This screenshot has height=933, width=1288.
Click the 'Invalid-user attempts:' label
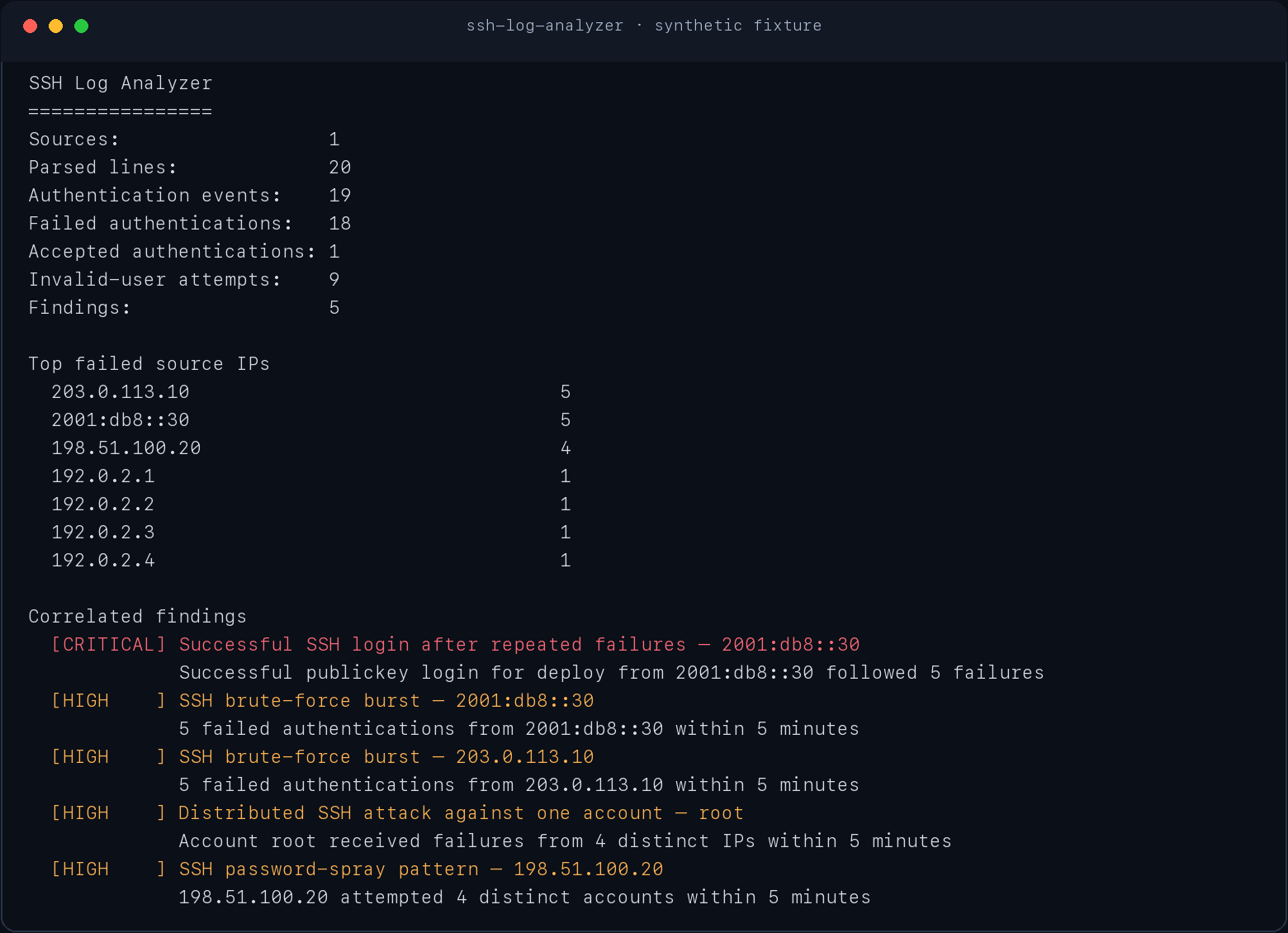tap(155, 280)
